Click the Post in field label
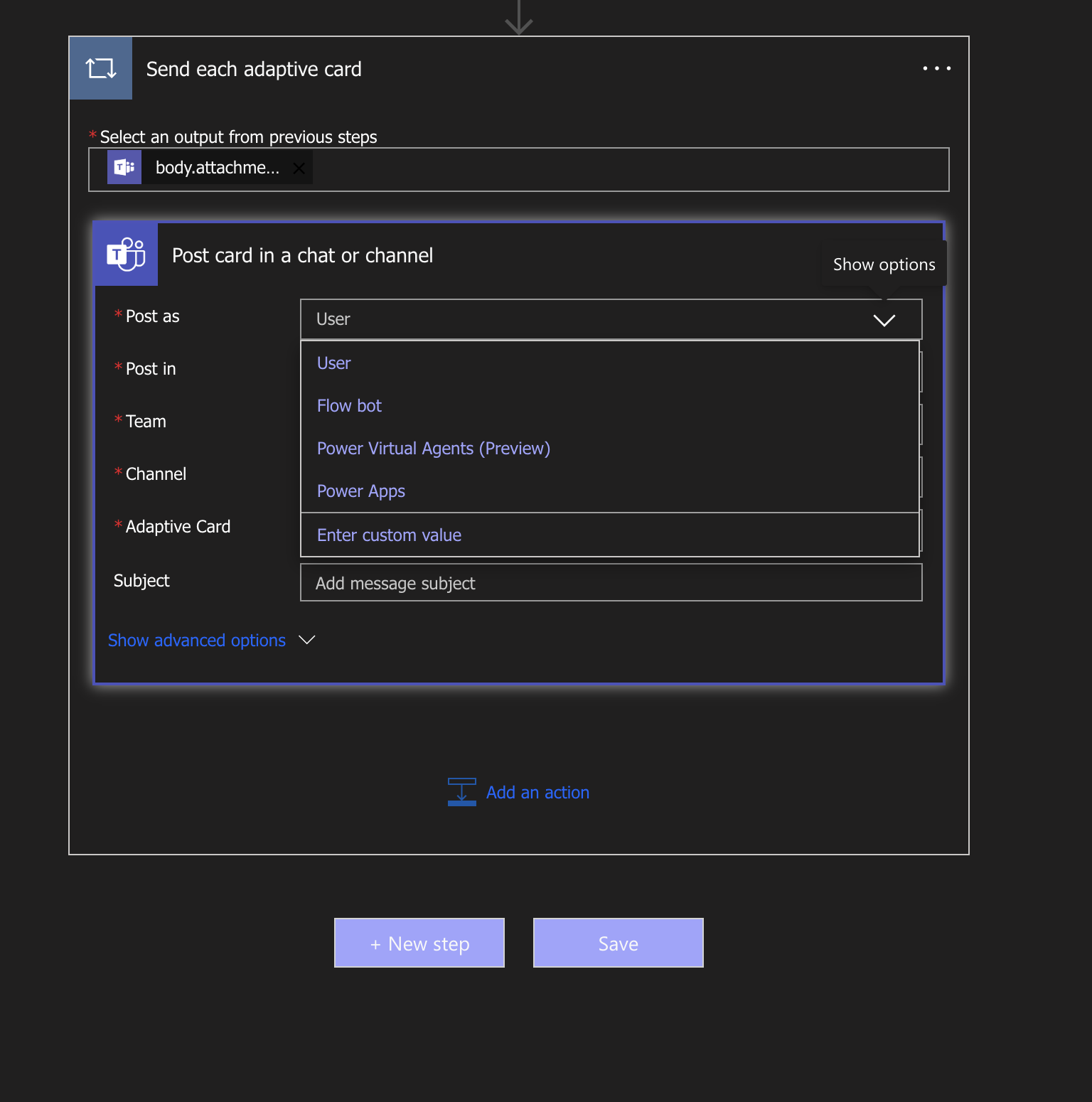 click(151, 369)
